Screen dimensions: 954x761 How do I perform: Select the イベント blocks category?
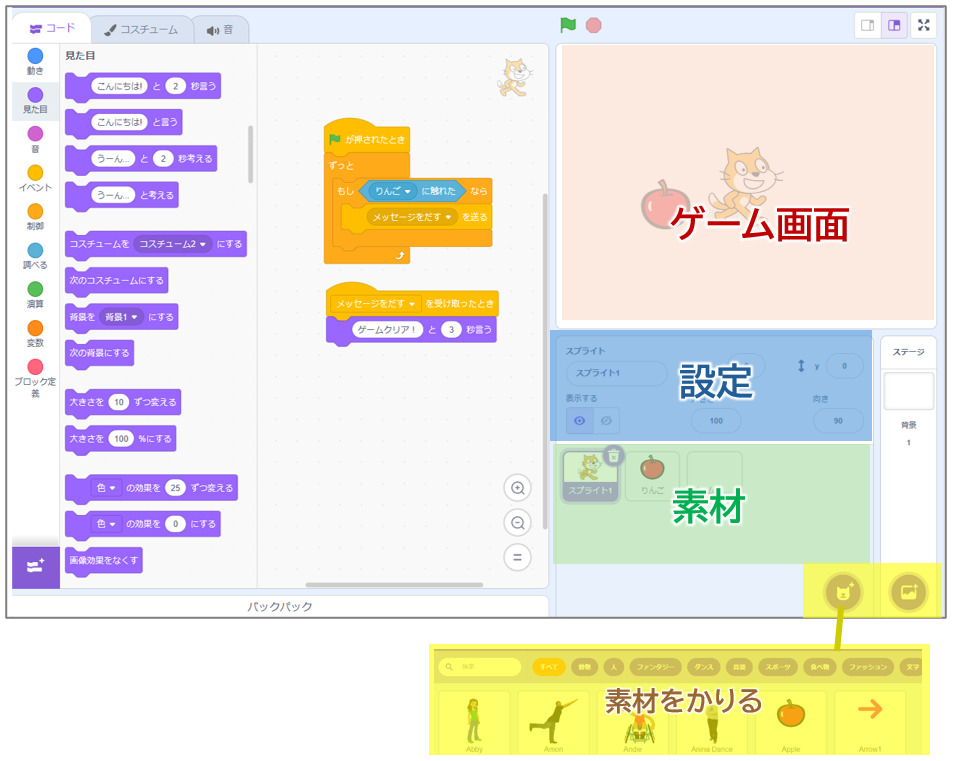tap(35, 178)
